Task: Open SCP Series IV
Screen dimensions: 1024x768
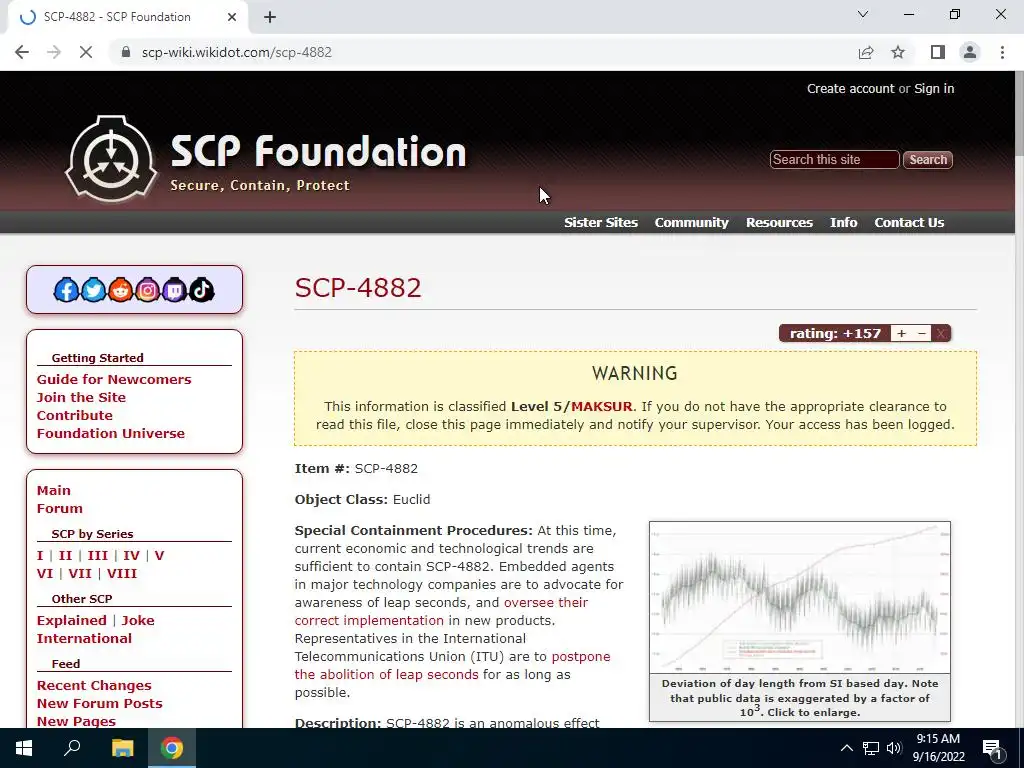Action: point(131,556)
